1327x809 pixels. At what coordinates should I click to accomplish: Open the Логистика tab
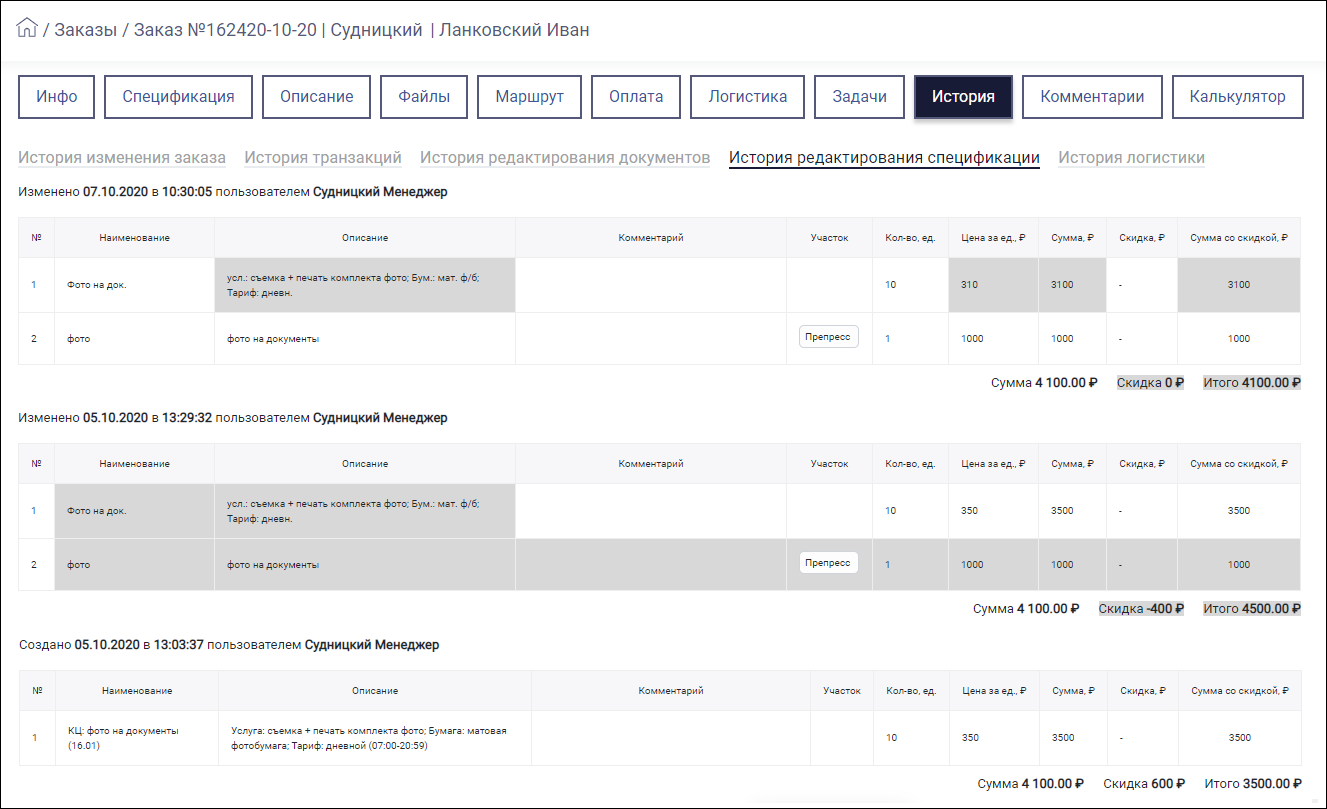coord(748,97)
